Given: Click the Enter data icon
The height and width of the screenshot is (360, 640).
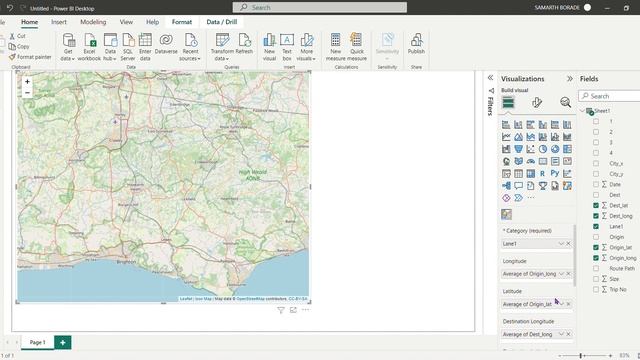Looking at the screenshot, I should click(x=145, y=47).
